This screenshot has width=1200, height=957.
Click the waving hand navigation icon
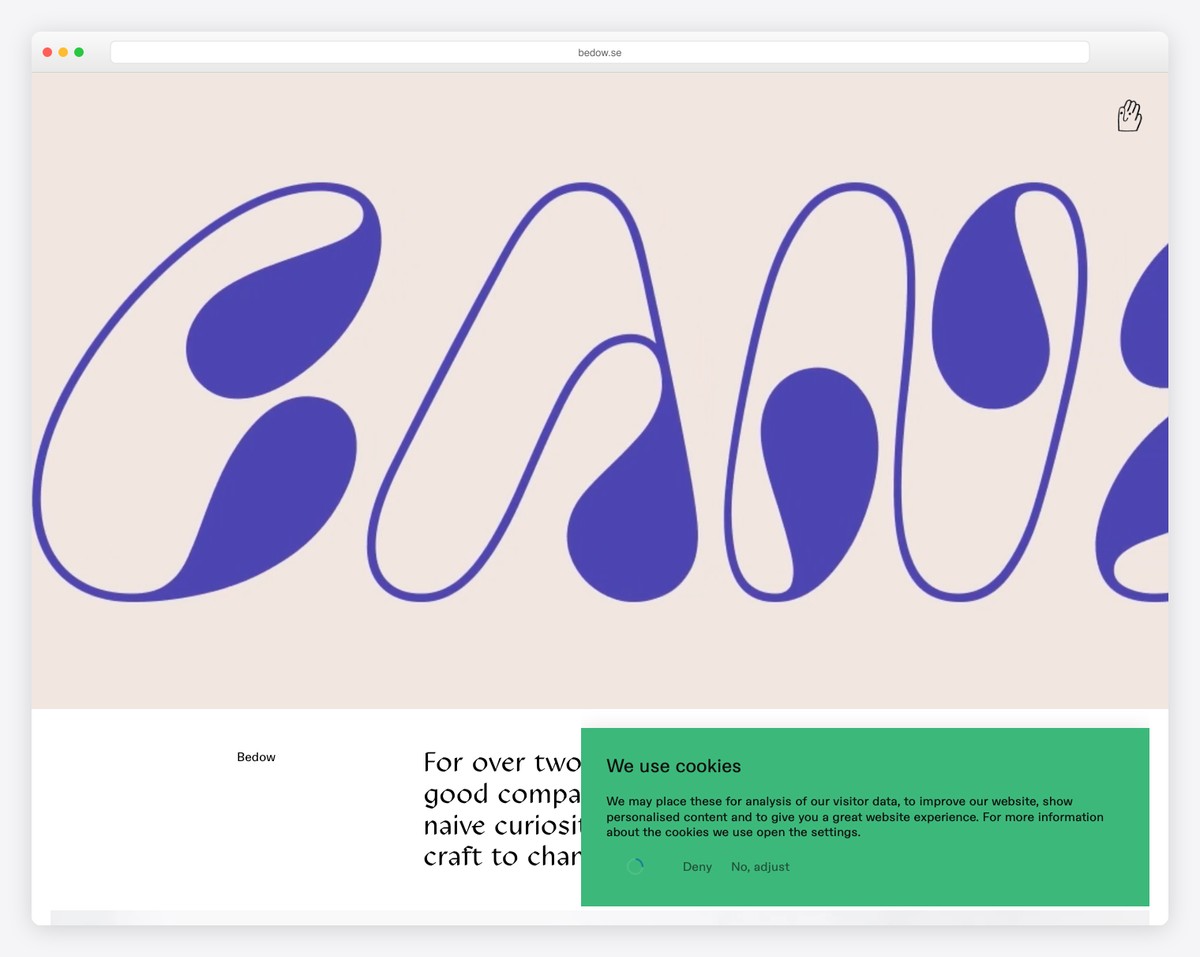click(1129, 116)
